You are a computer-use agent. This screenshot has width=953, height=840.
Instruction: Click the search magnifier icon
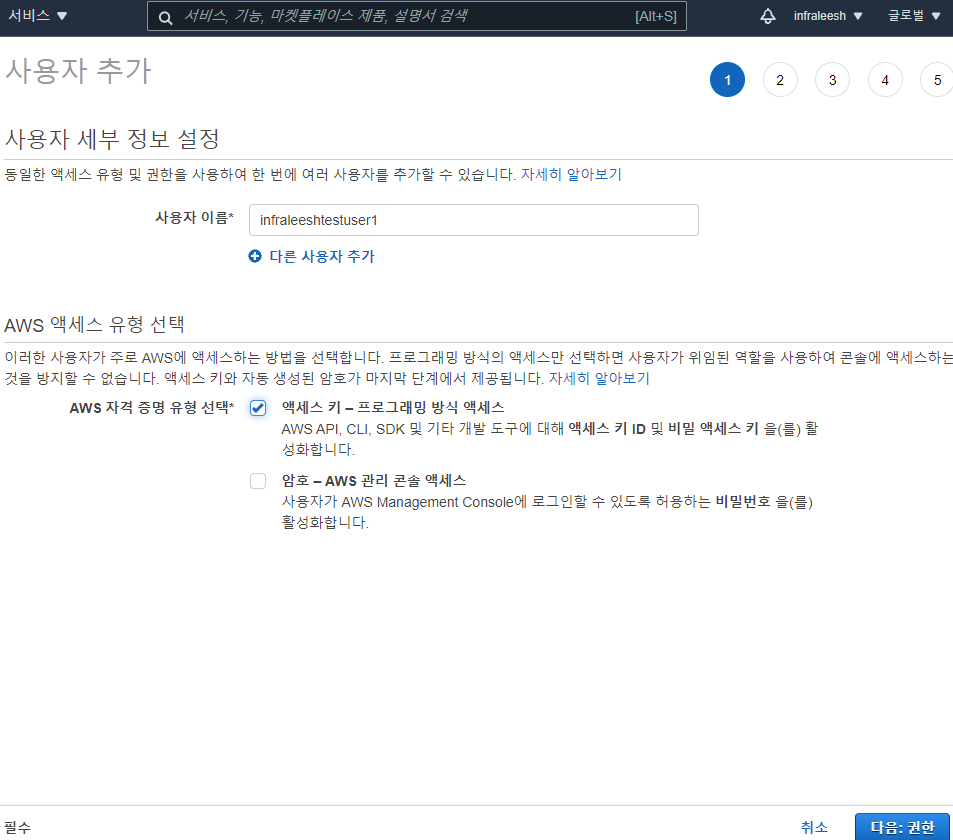pyautogui.click(x=165, y=18)
